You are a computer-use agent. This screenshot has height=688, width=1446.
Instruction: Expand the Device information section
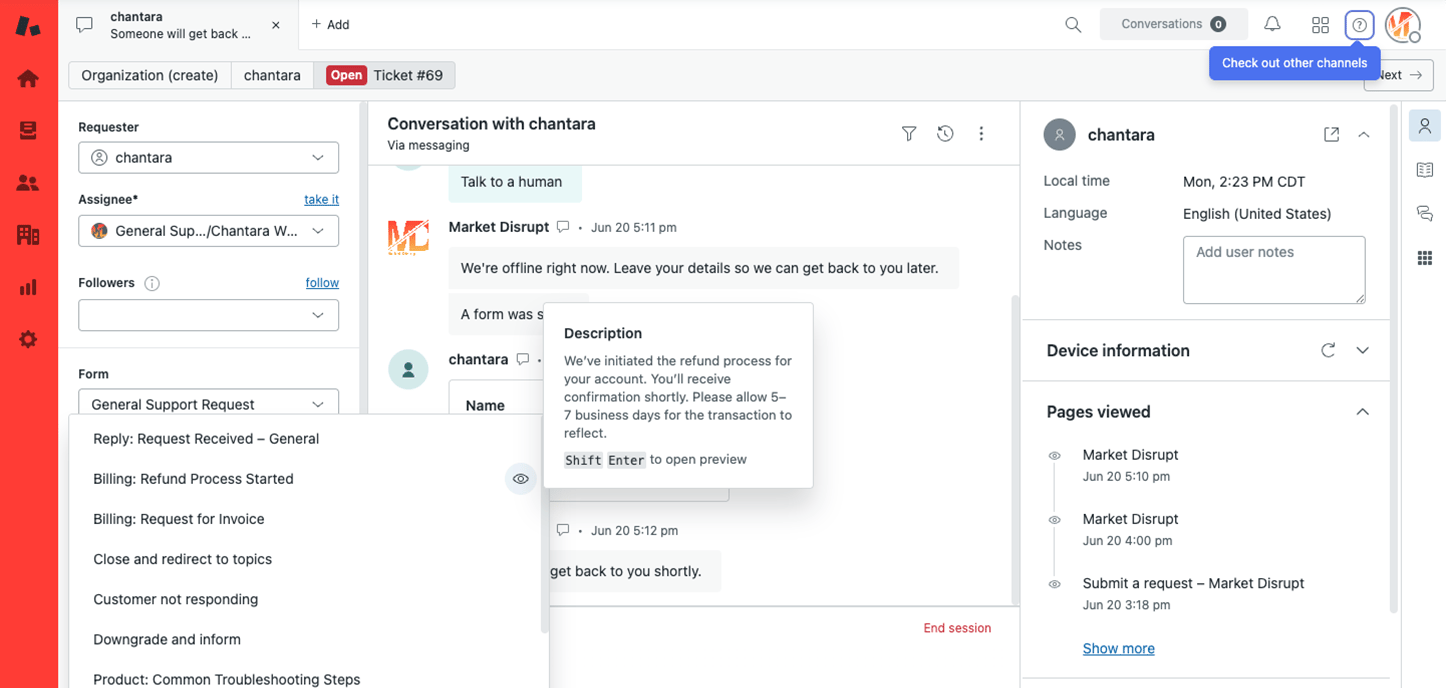(x=1362, y=350)
